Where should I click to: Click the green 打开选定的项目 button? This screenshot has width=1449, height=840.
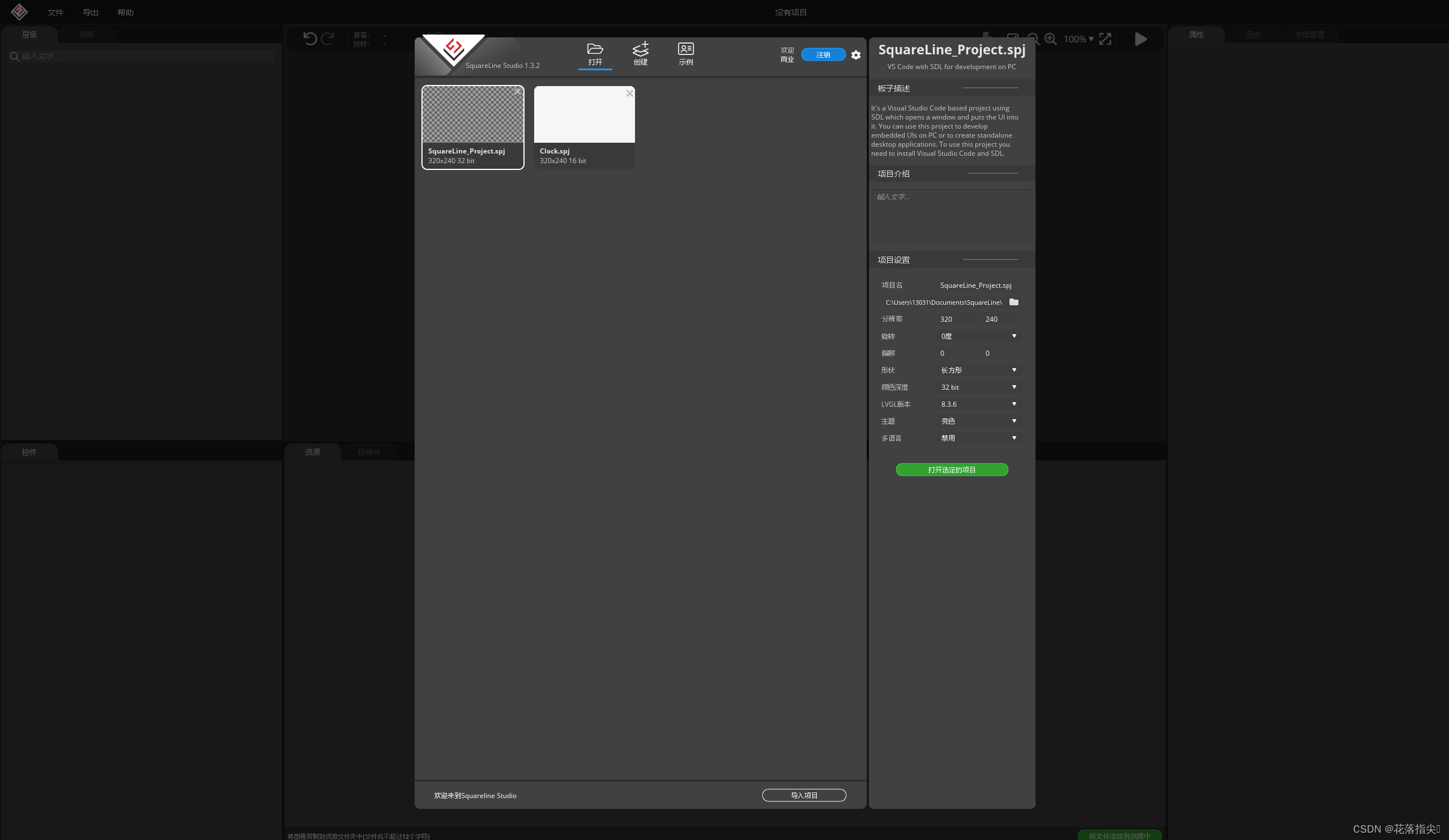pyautogui.click(x=952, y=470)
